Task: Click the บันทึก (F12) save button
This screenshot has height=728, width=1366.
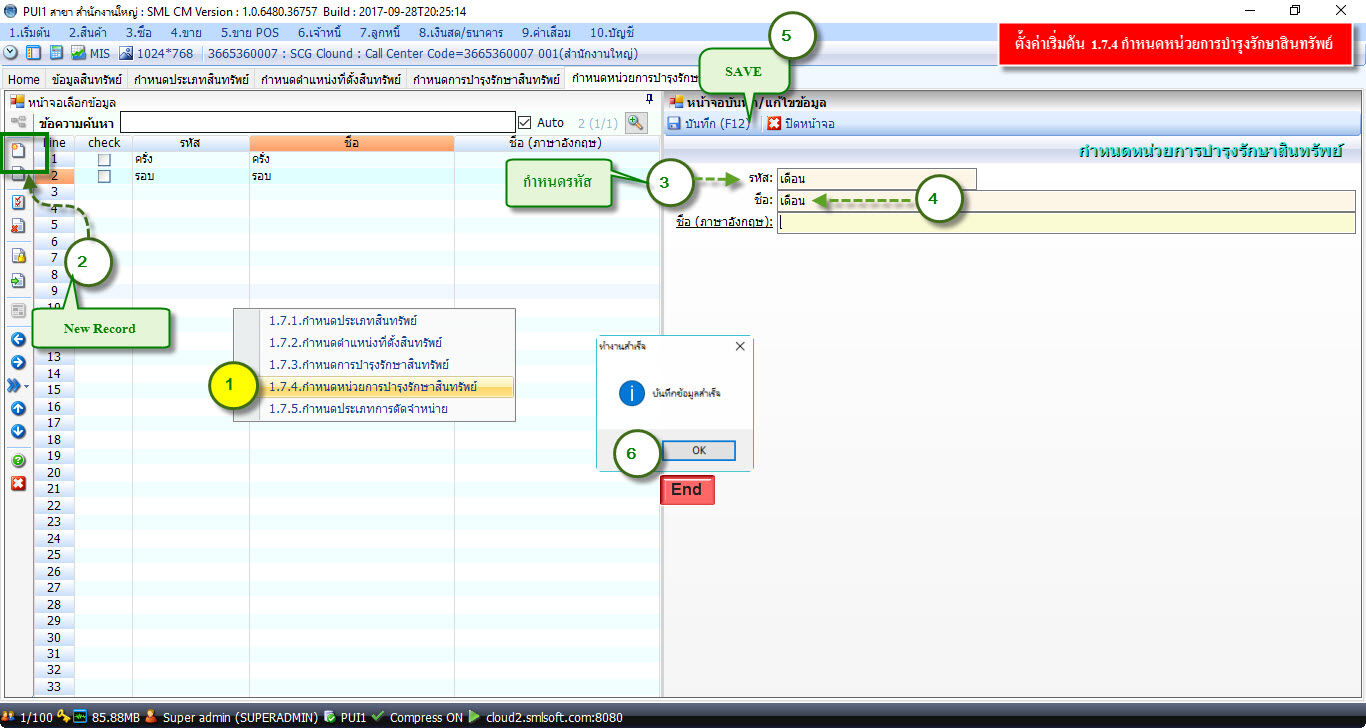Action: point(710,123)
